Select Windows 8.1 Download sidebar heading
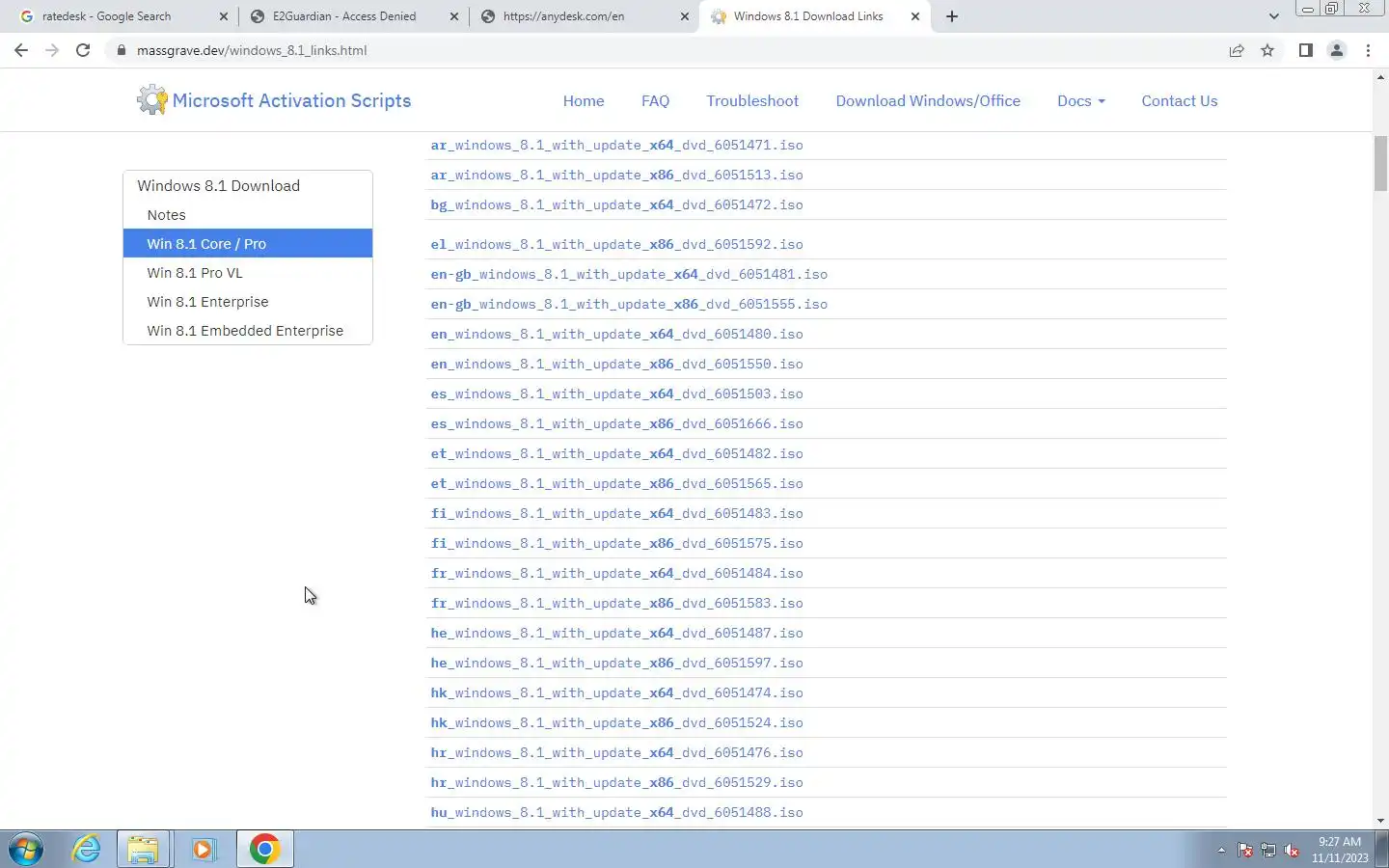The width and height of the screenshot is (1389, 868). [248, 185]
